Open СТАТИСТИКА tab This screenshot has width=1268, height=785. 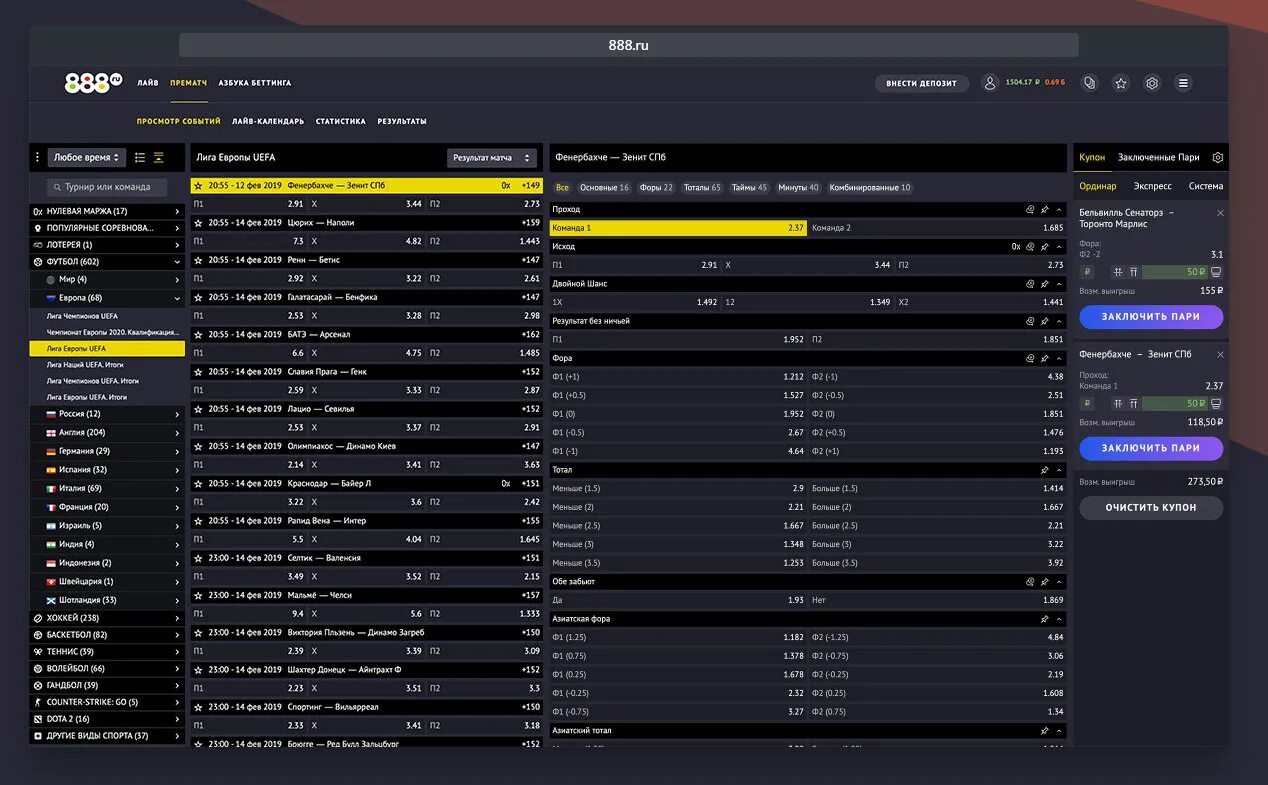(x=341, y=121)
